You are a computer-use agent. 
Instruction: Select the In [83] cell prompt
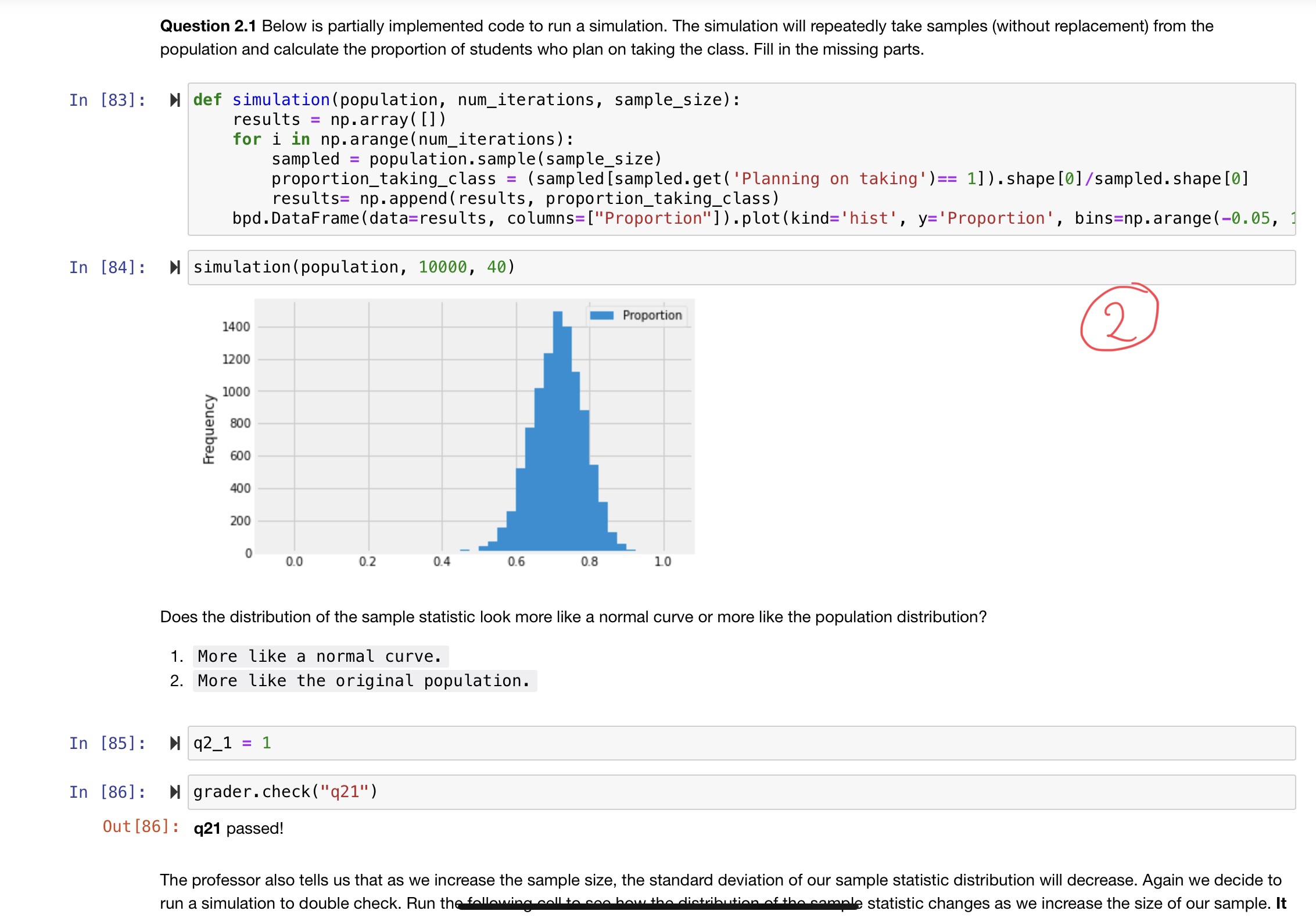click(107, 101)
